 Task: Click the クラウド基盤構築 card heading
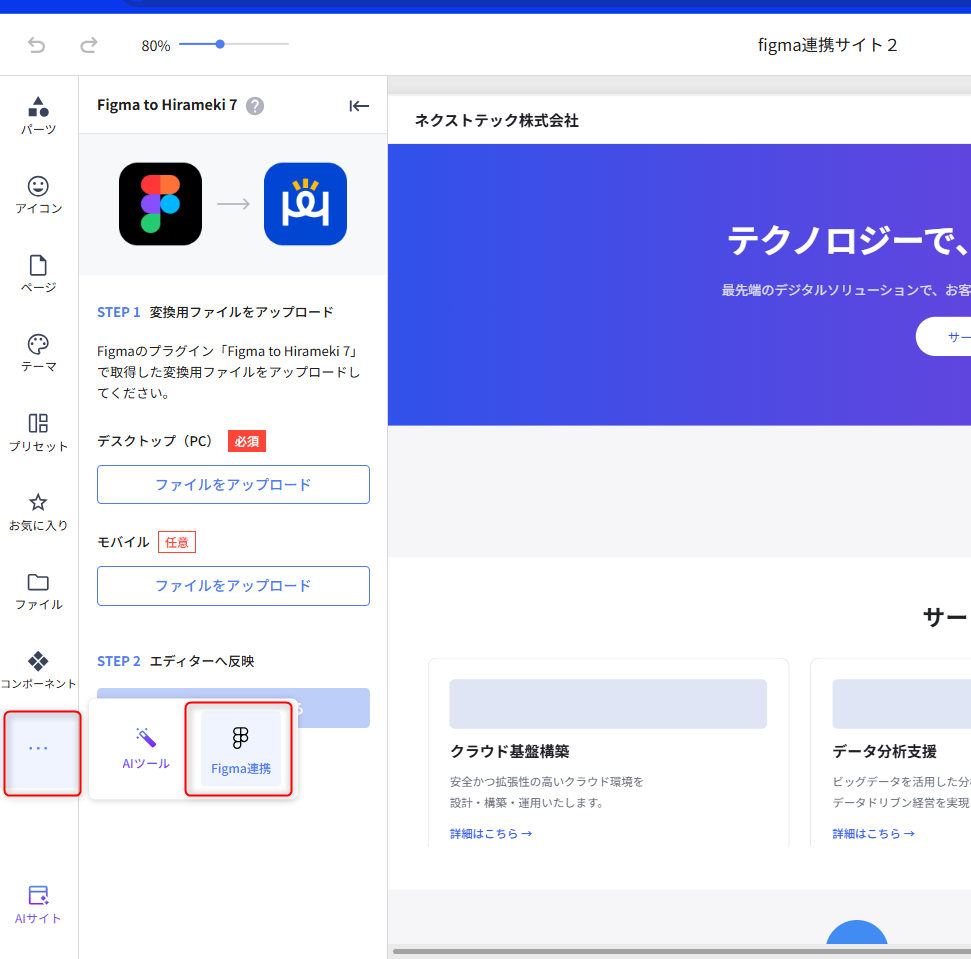(510, 751)
